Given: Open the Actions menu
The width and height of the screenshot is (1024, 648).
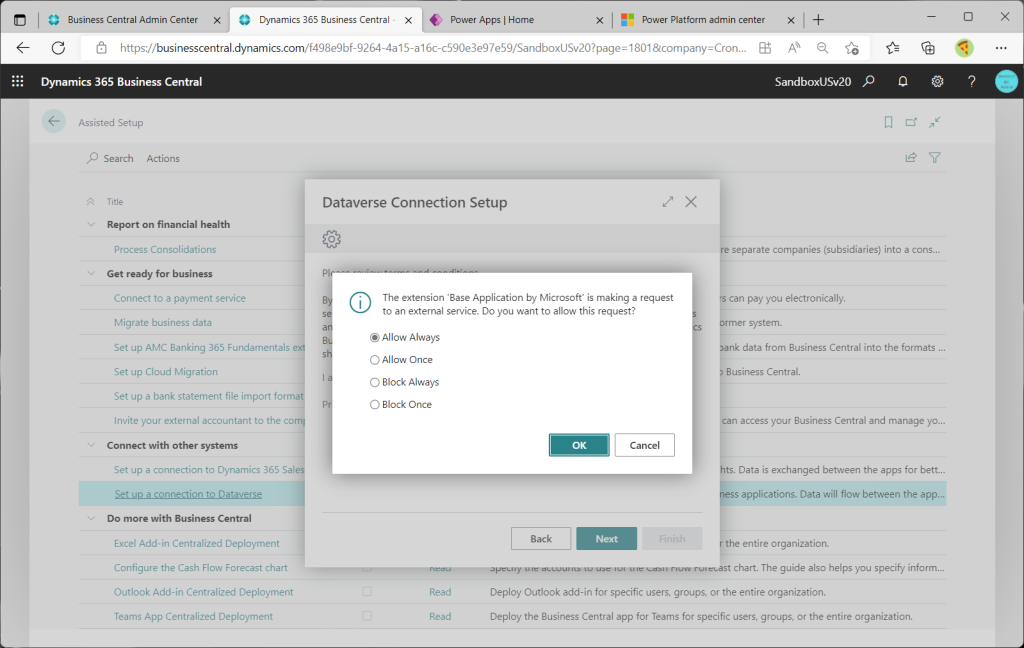Looking at the screenshot, I should [x=163, y=158].
